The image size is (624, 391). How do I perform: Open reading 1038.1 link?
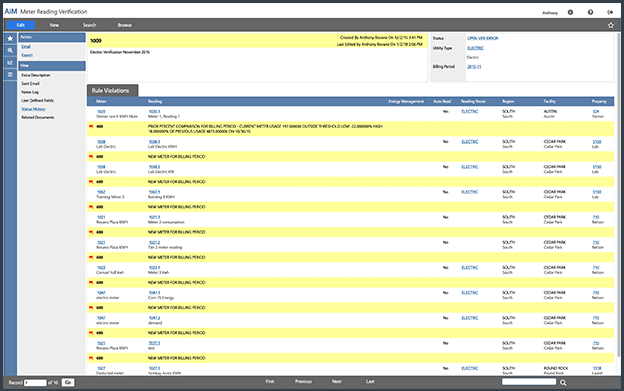pos(154,142)
